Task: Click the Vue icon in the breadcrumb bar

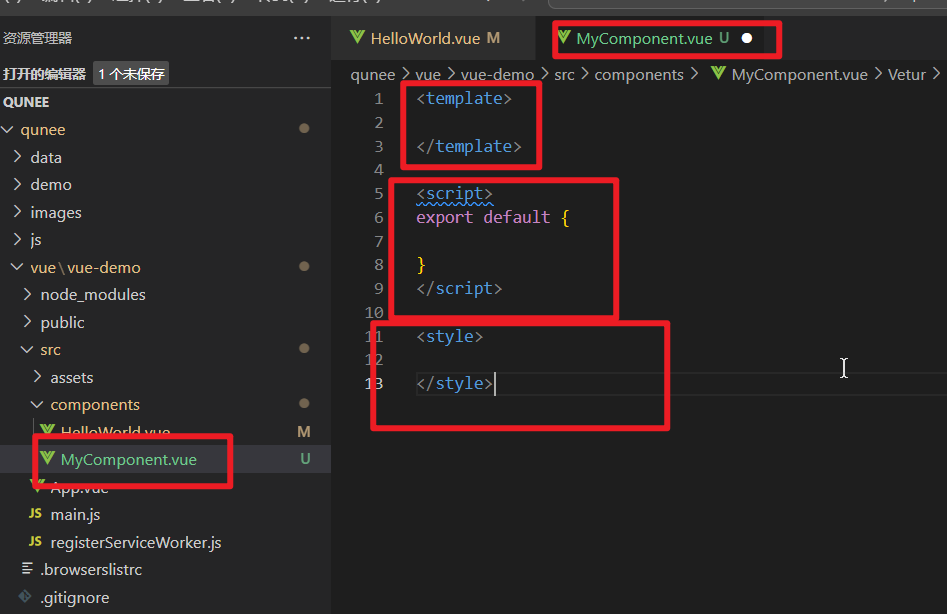Action: click(x=718, y=74)
